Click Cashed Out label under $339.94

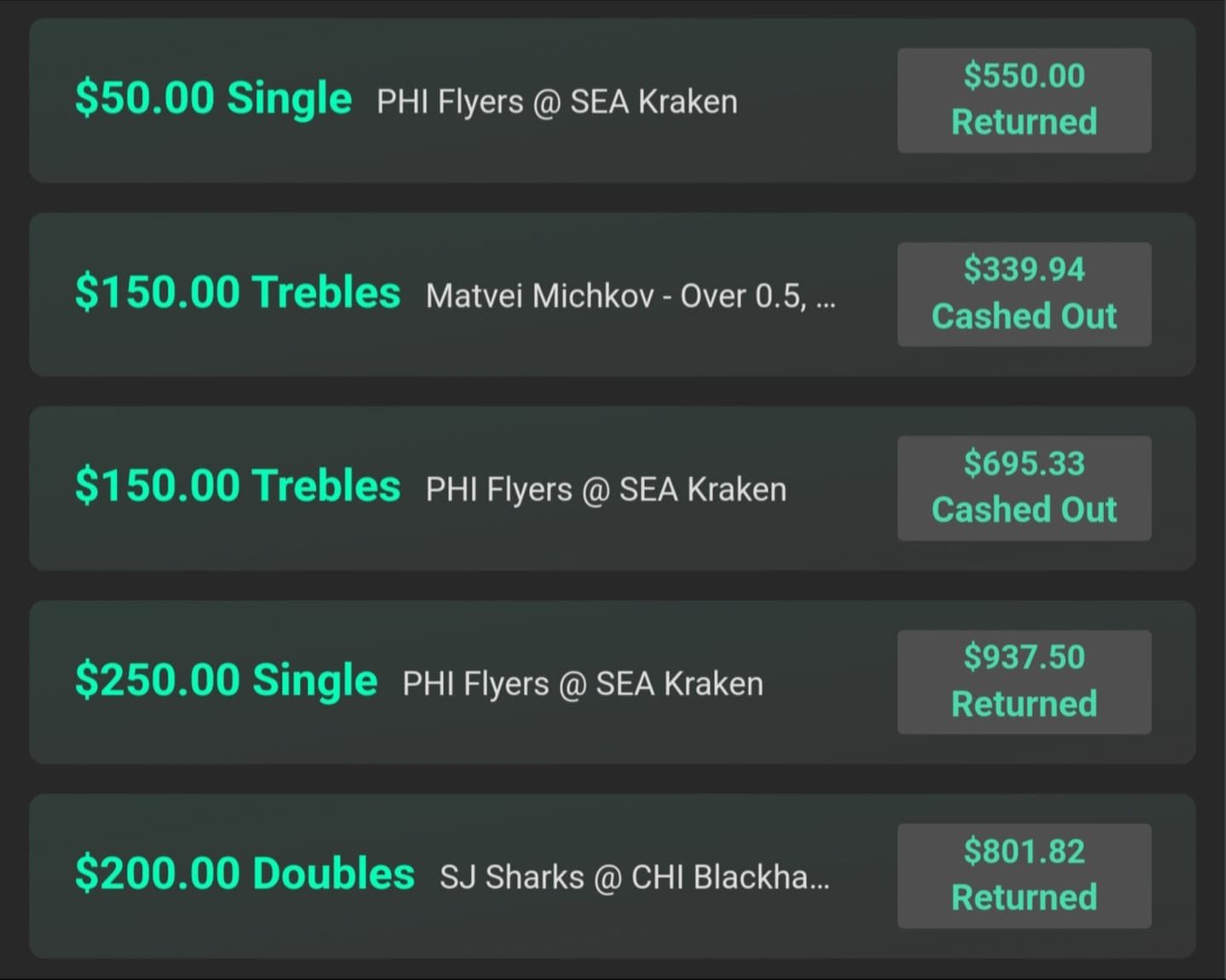1024,316
